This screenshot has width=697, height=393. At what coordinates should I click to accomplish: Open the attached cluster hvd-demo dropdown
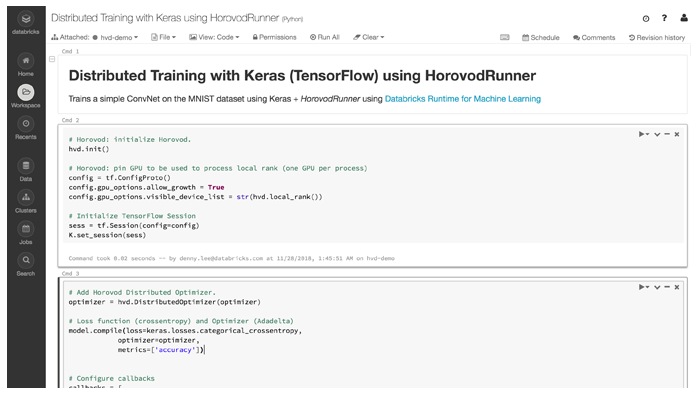pos(115,37)
